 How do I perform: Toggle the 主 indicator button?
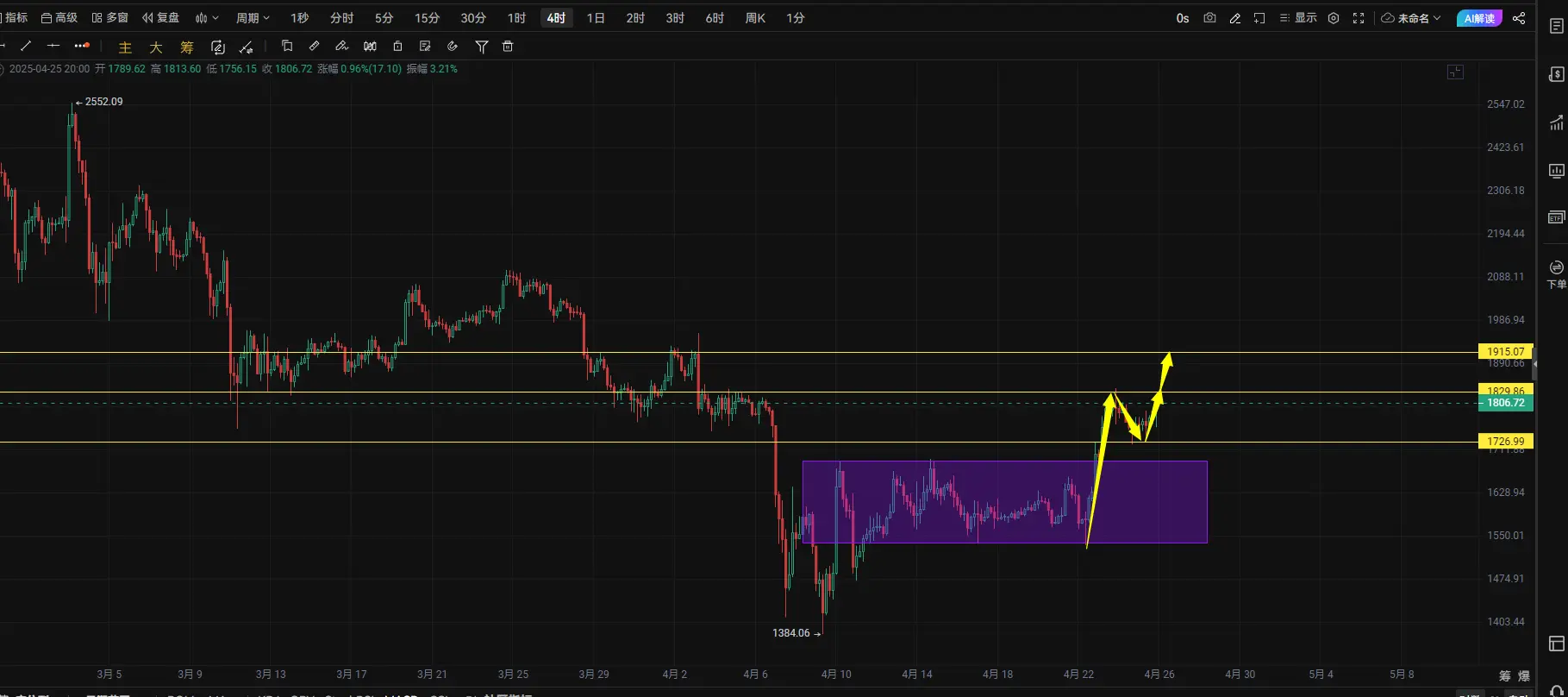[x=125, y=47]
